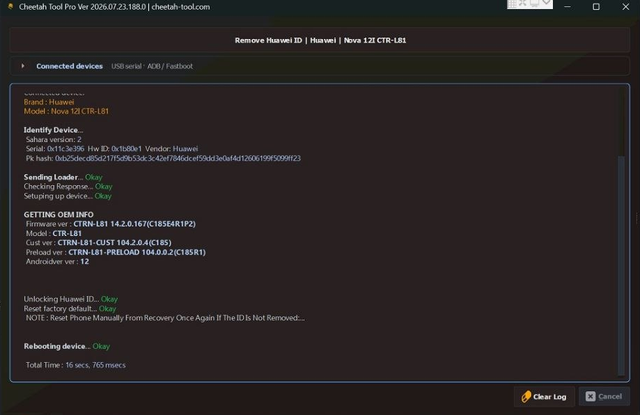Click the Clear Log button
The image size is (640, 415).
544,396
